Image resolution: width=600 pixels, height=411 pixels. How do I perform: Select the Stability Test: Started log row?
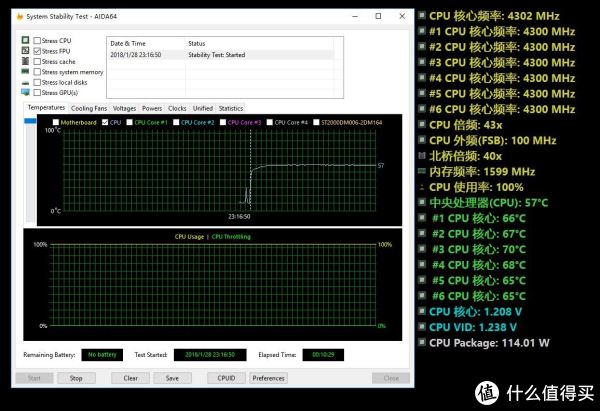coord(222,55)
